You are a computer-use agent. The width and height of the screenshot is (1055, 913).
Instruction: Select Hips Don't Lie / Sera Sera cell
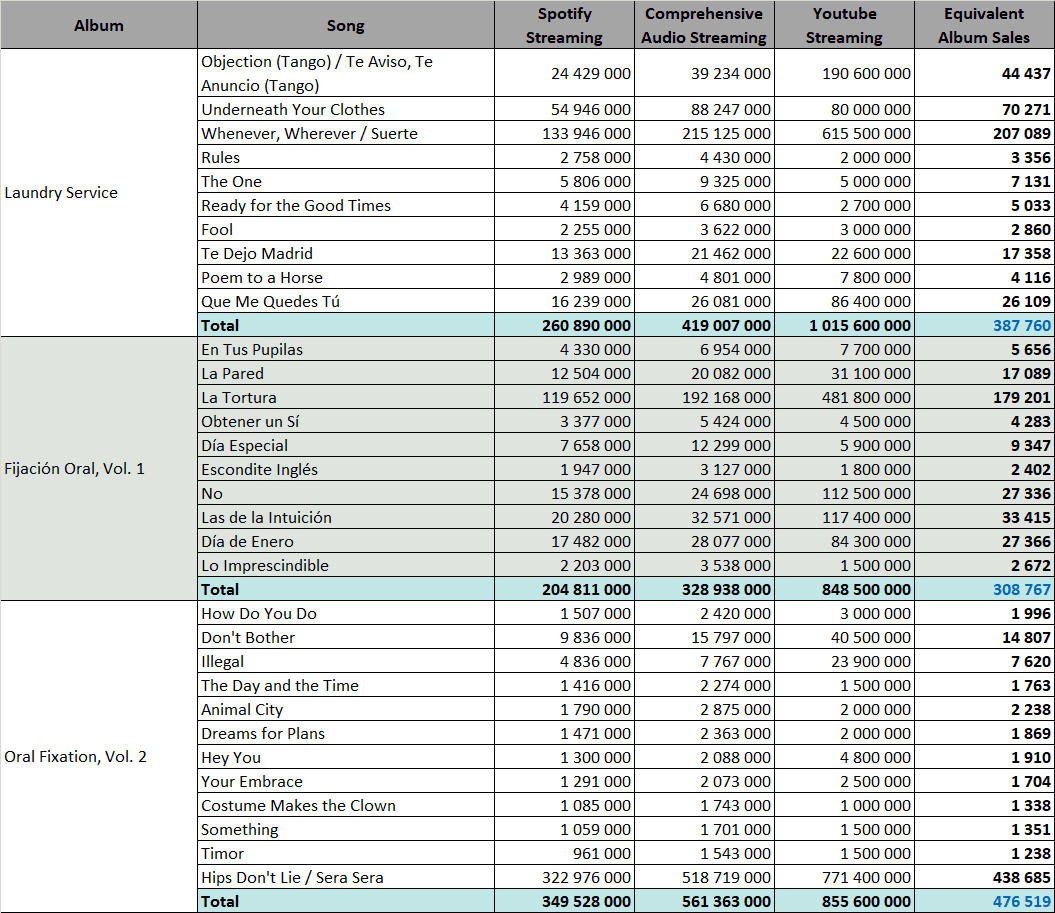click(x=346, y=877)
